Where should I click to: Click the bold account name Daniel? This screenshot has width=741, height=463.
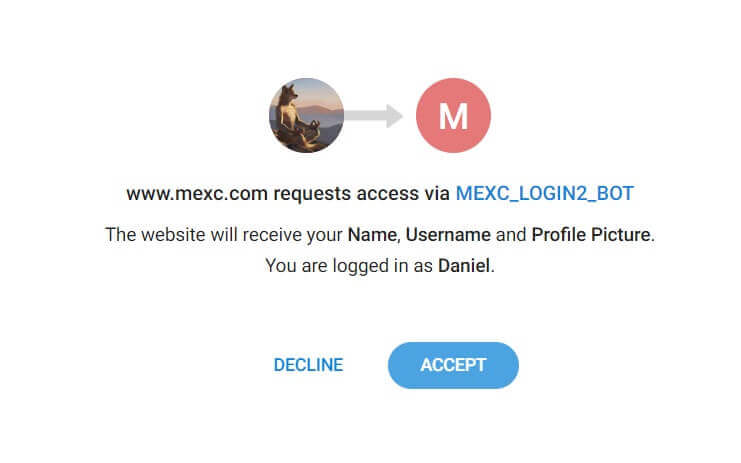point(463,266)
